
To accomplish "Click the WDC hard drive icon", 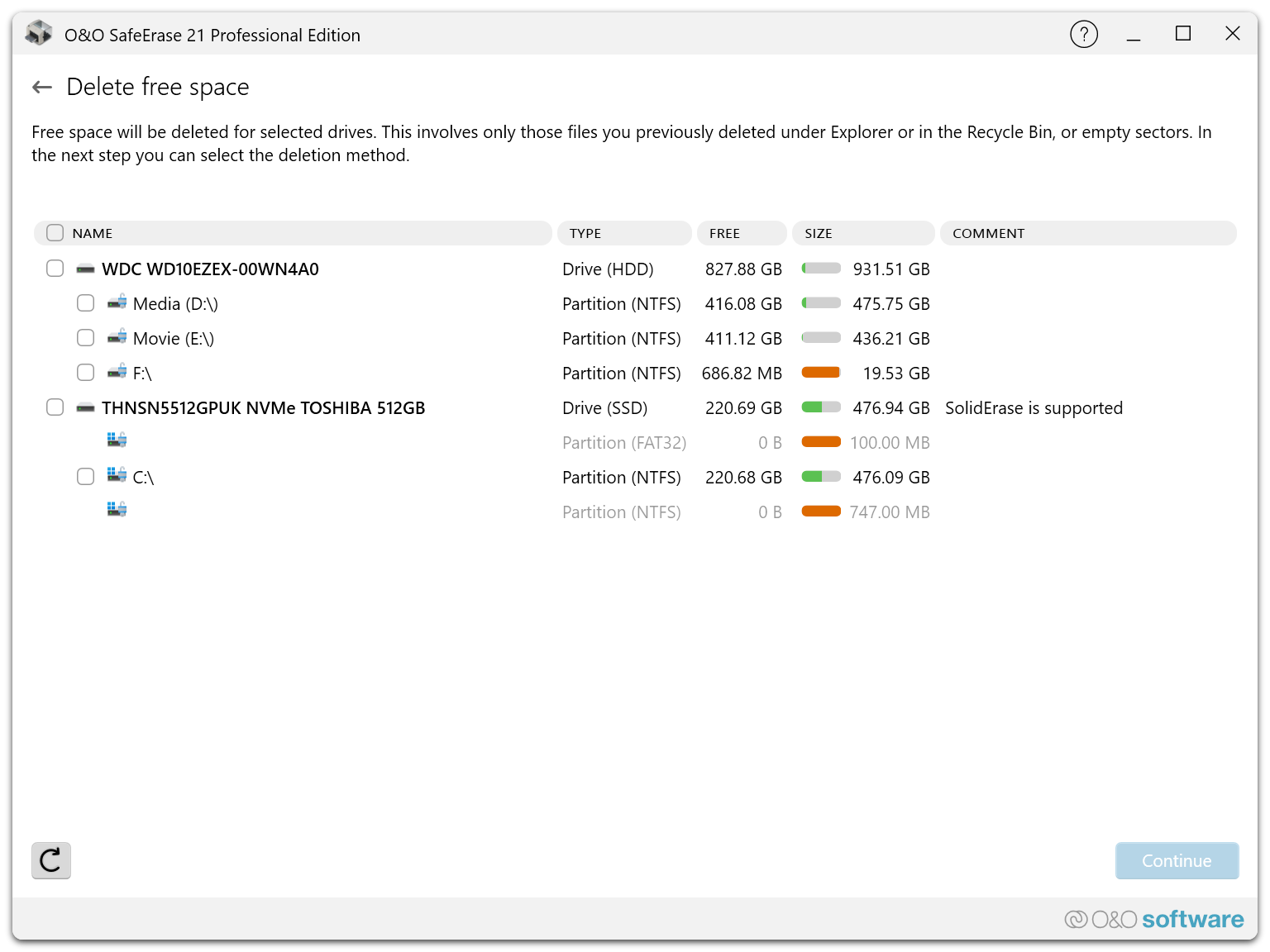I will [85, 269].
